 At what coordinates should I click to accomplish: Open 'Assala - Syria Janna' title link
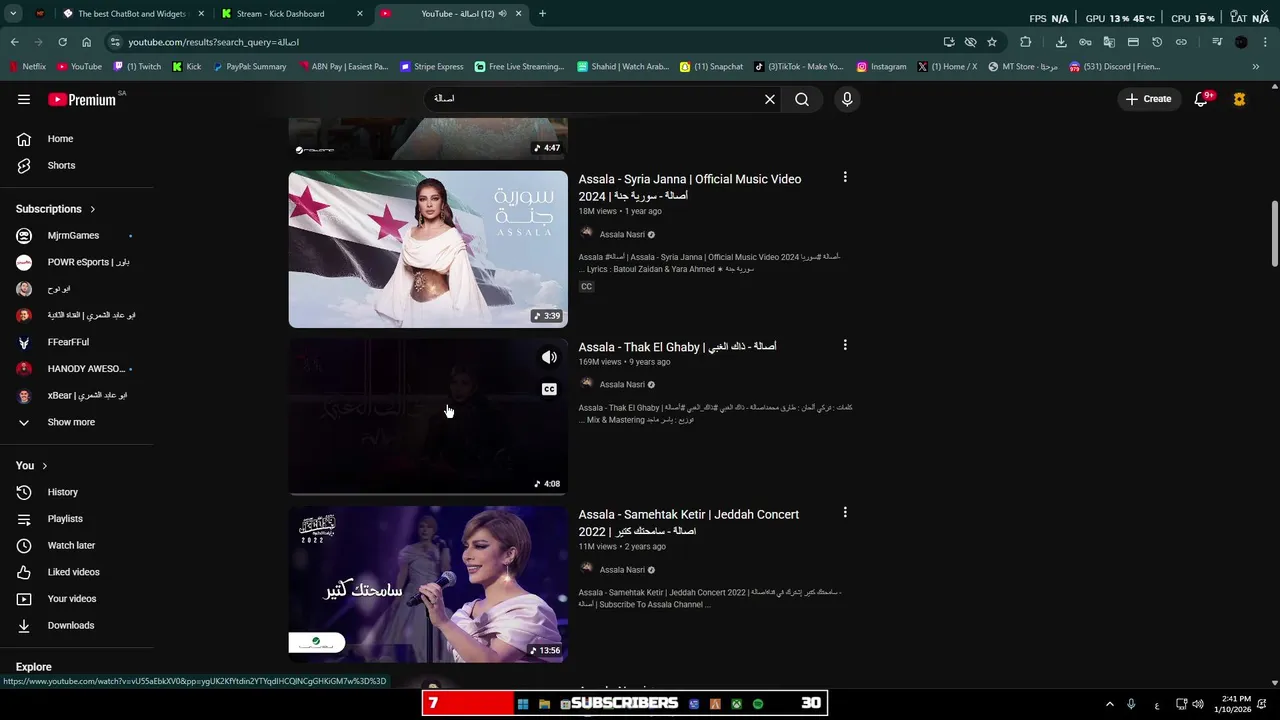coord(690,187)
